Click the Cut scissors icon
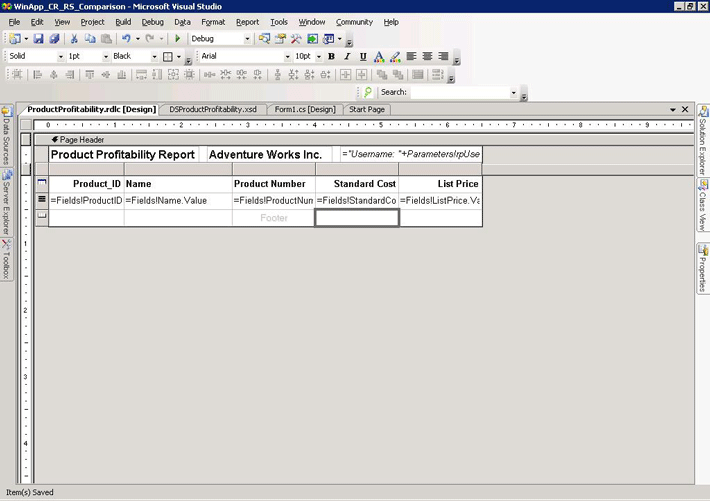 74,39
